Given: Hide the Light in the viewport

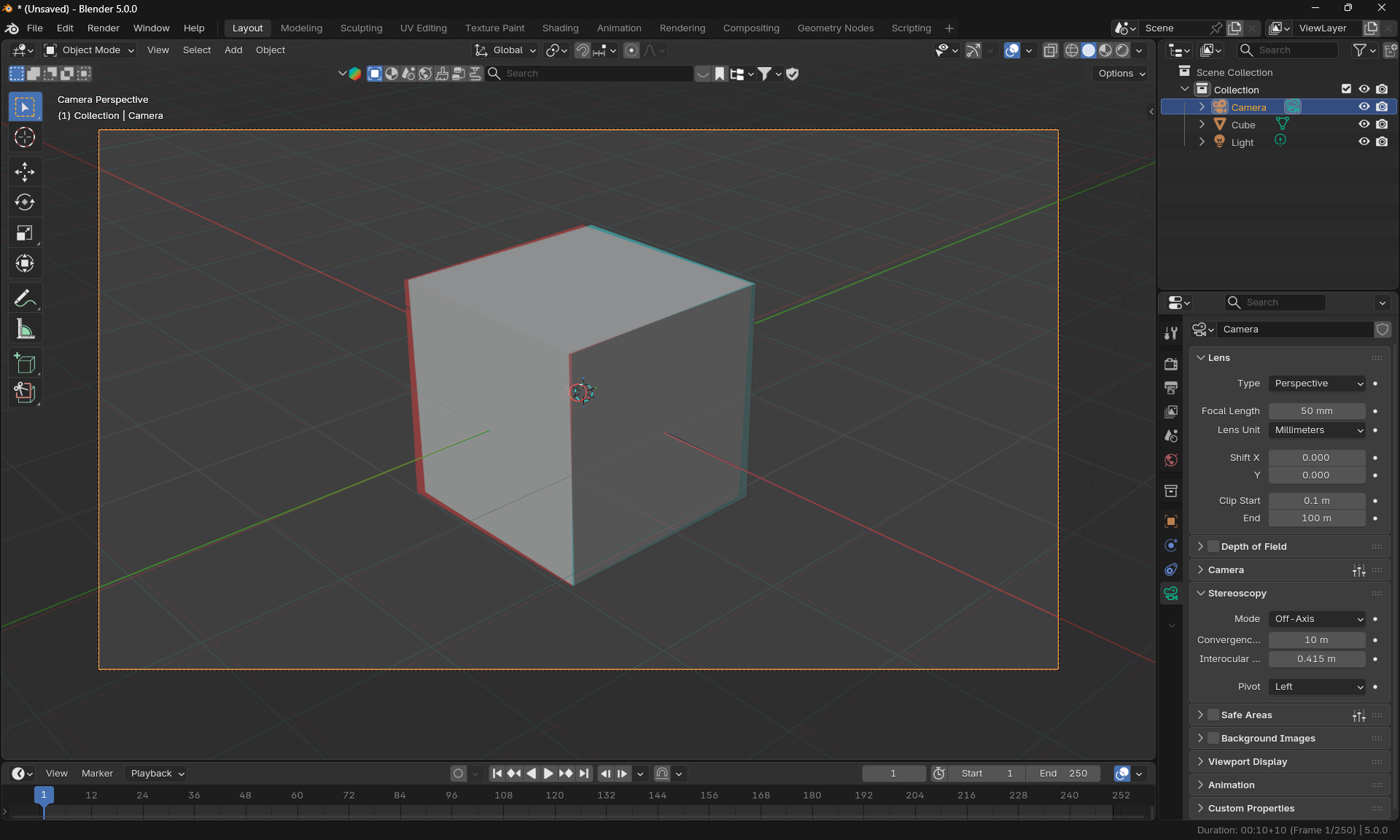Looking at the screenshot, I should tap(1364, 142).
